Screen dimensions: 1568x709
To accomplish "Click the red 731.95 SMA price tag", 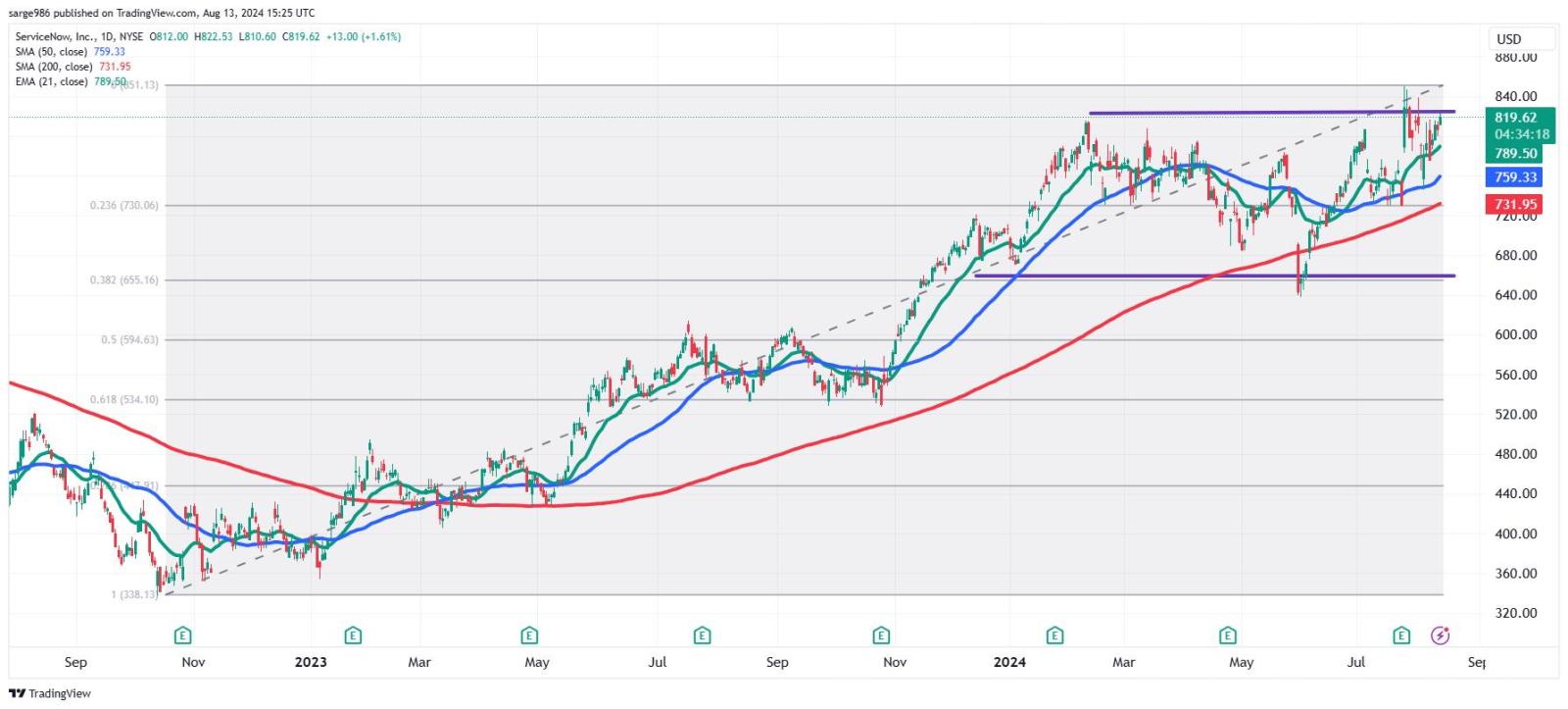I will pyautogui.click(x=1515, y=205).
